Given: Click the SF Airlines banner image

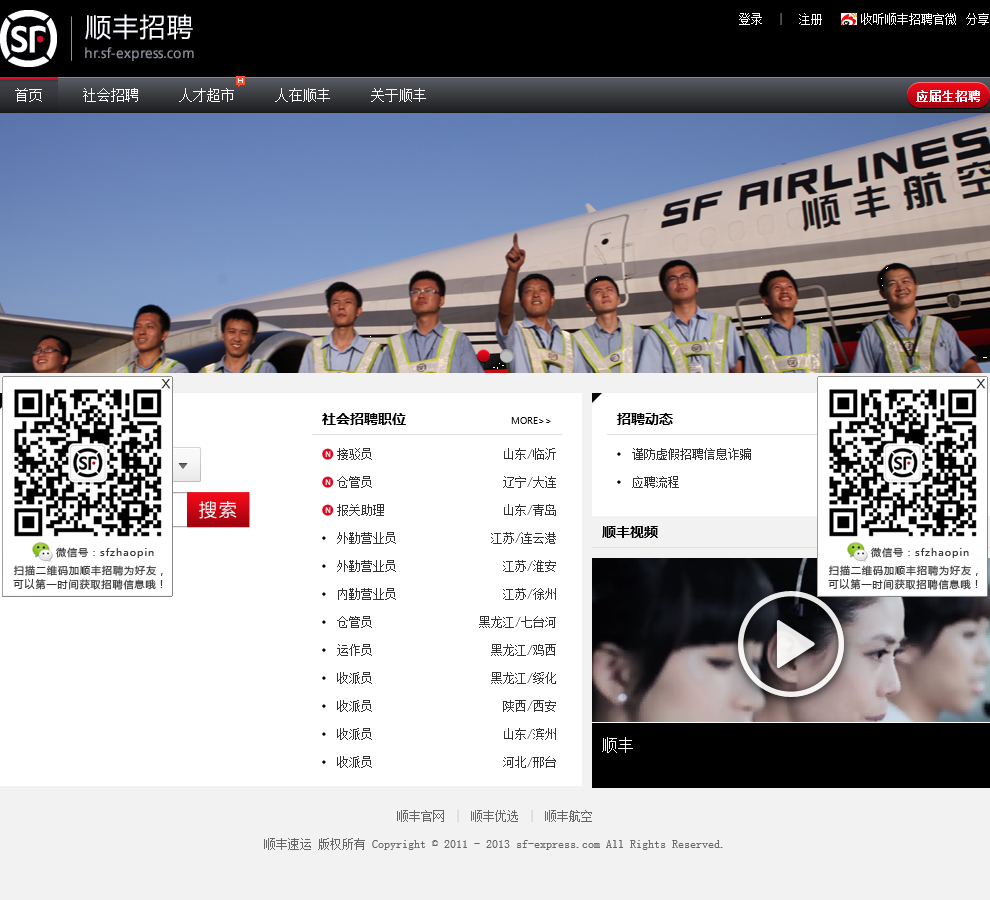Looking at the screenshot, I should tap(495, 243).
